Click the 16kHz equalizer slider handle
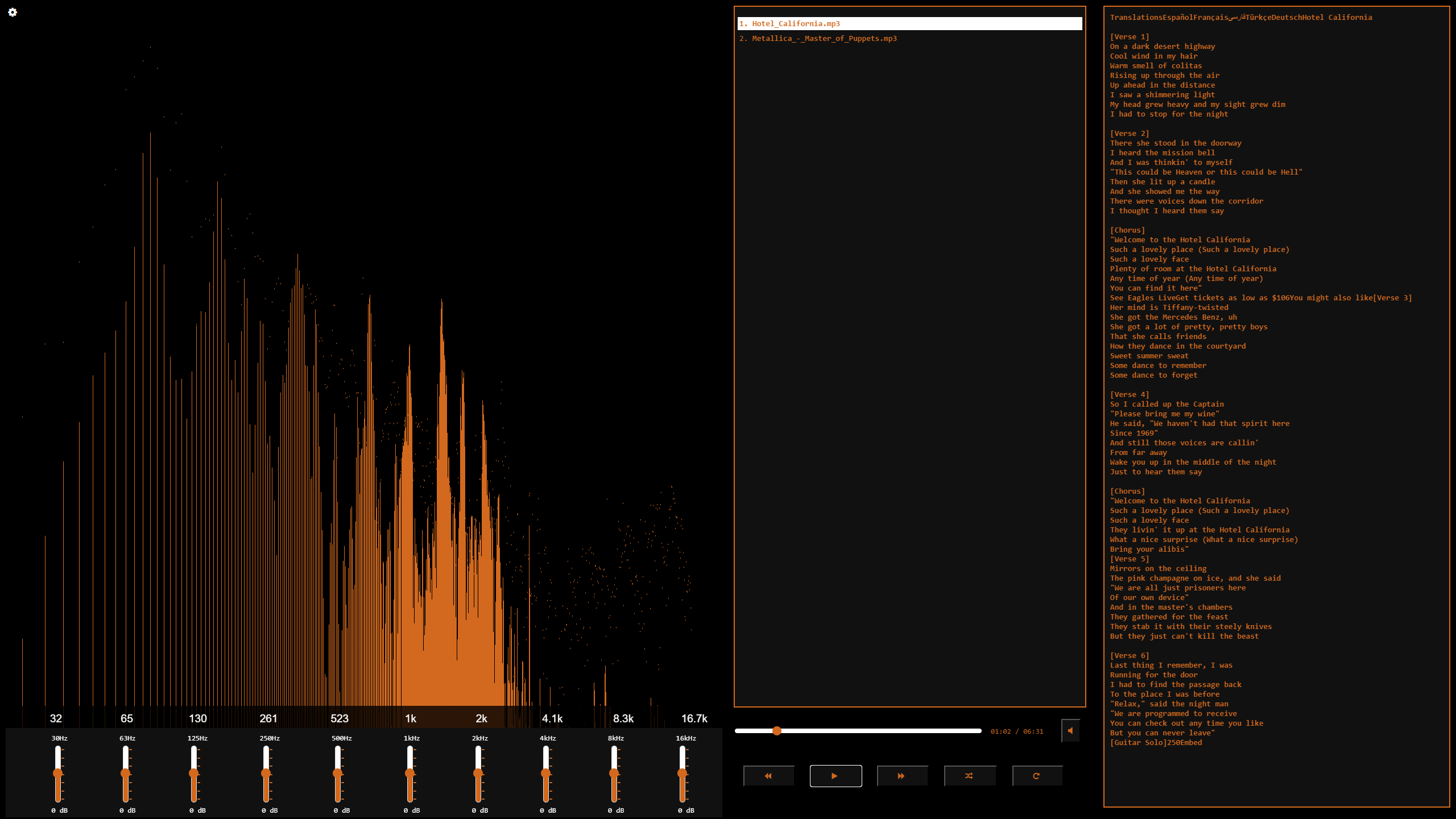Viewport: 1456px width, 819px height. pos(682,773)
